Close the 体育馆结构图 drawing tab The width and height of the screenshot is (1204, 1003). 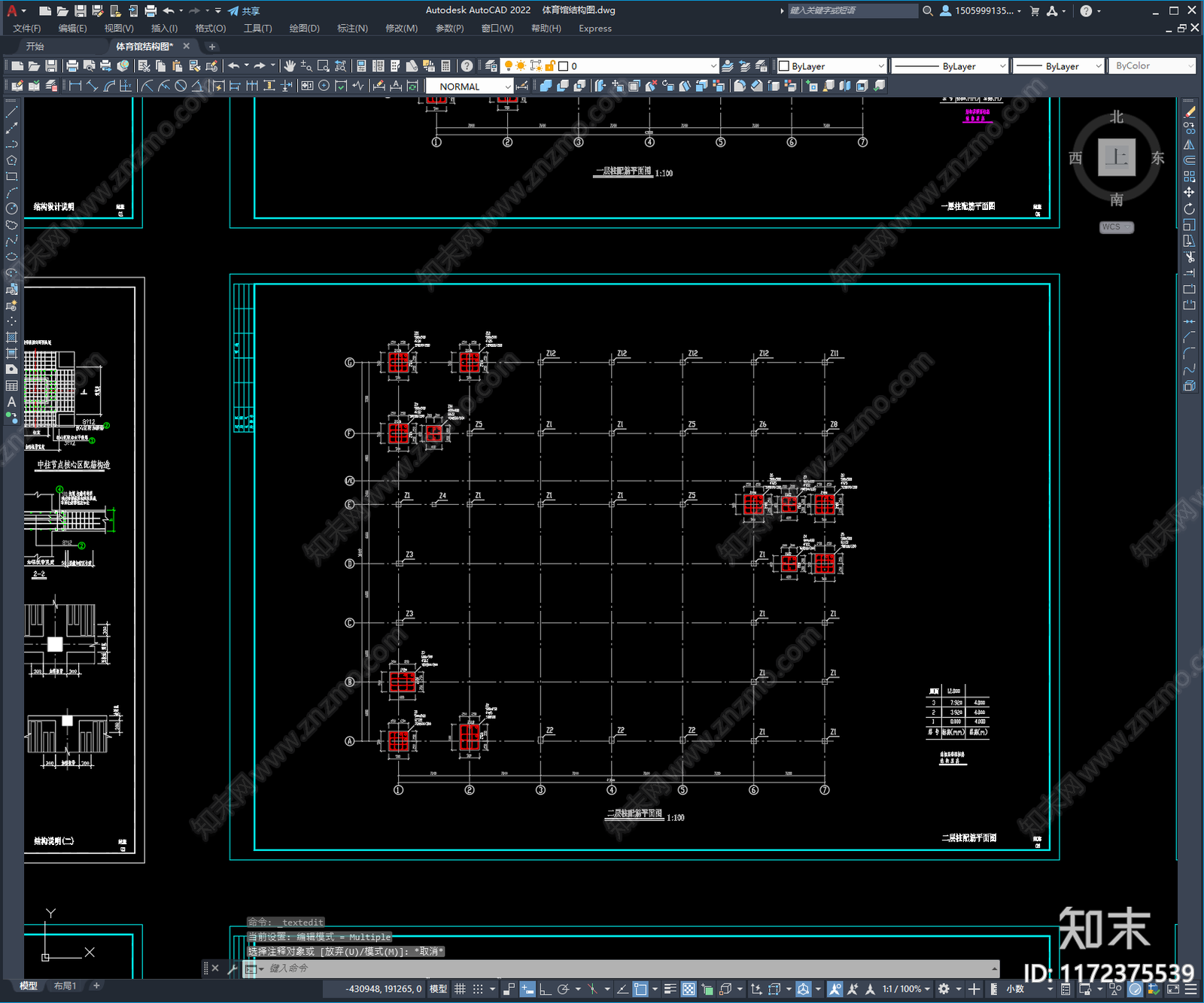point(187,47)
